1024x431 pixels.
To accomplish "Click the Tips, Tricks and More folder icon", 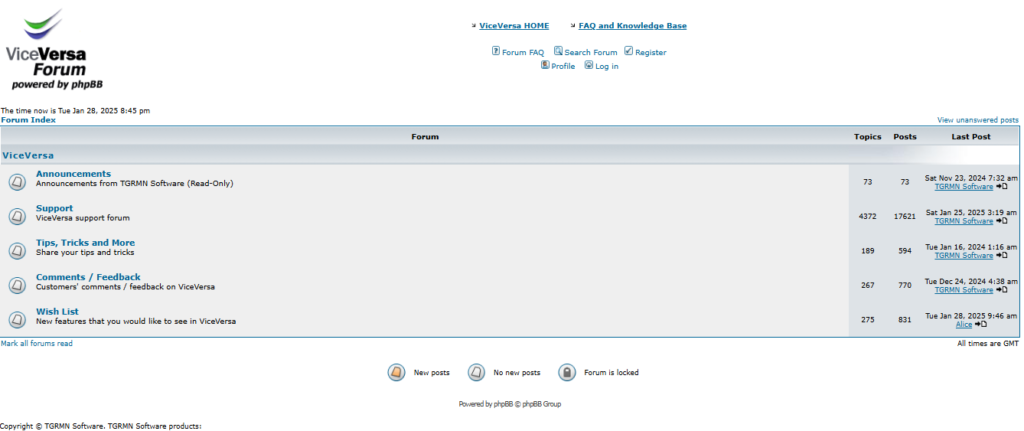I will point(18,251).
